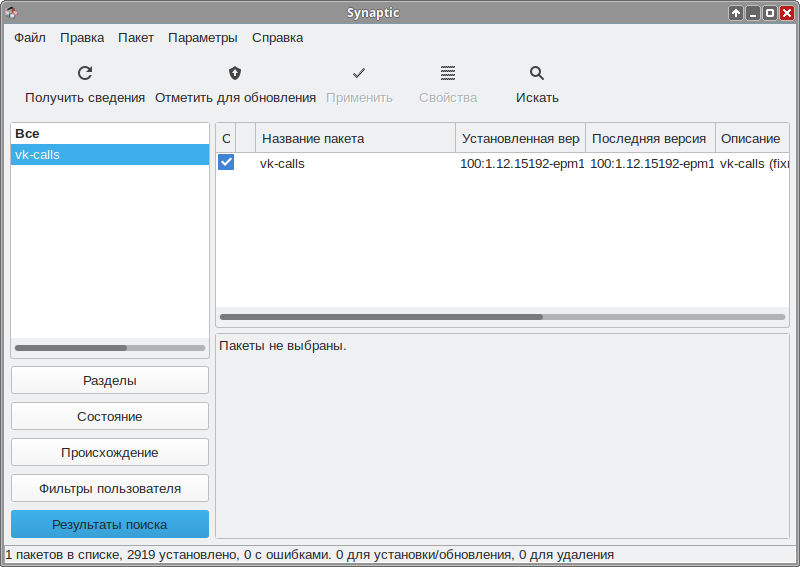The image size is (800, 567).
Task: Close the Synaptic window
Action: (787, 13)
